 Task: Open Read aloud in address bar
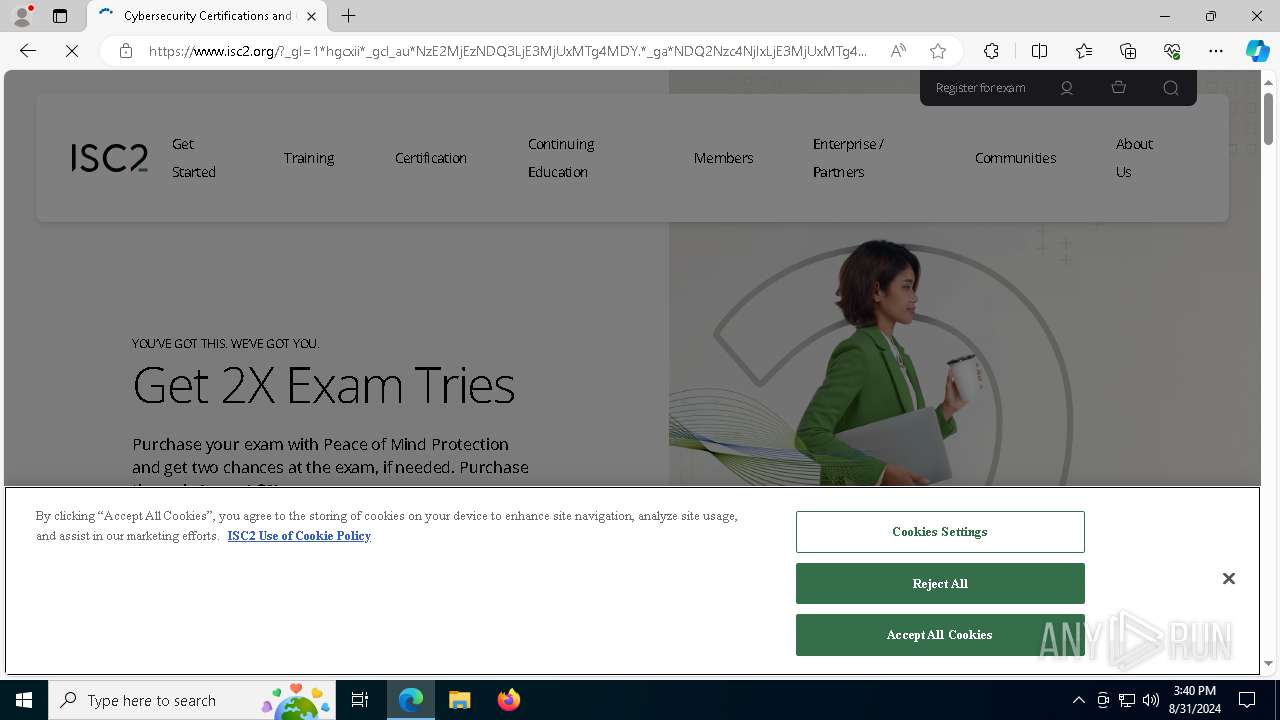click(x=898, y=51)
